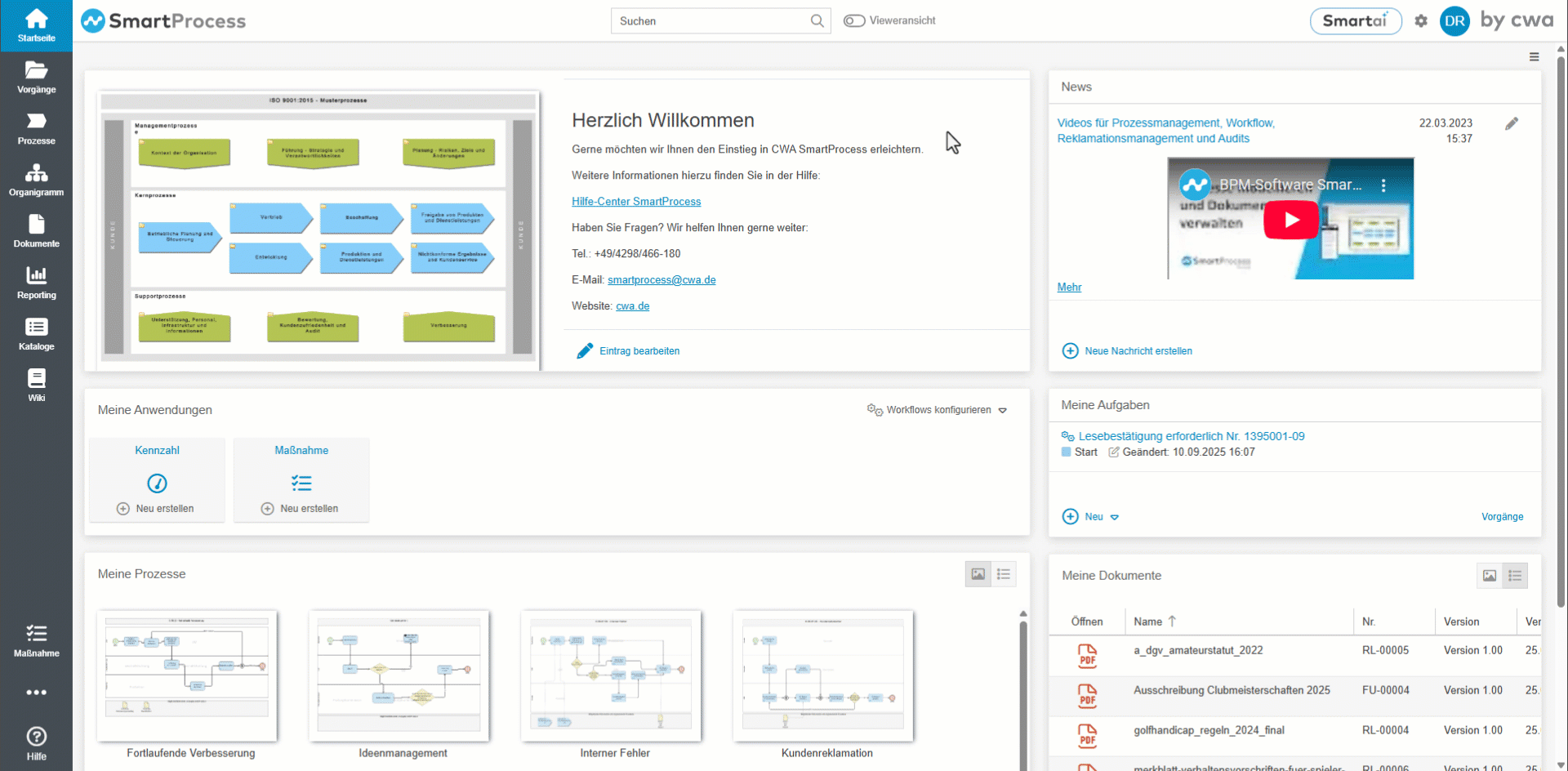Edit the news entry with pencil icon
Screen dimensions: 1568x771
[x=1512, y=123]
